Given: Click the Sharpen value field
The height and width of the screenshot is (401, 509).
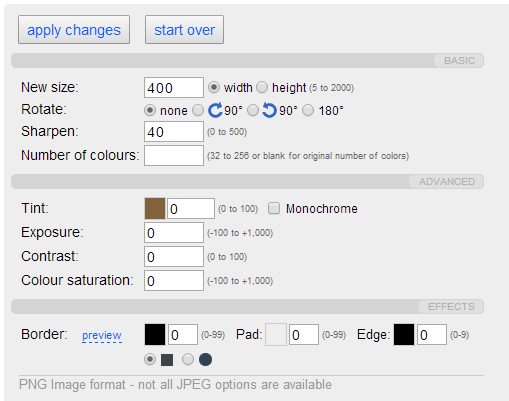Looking at the screenshot, I should (174, 132).
